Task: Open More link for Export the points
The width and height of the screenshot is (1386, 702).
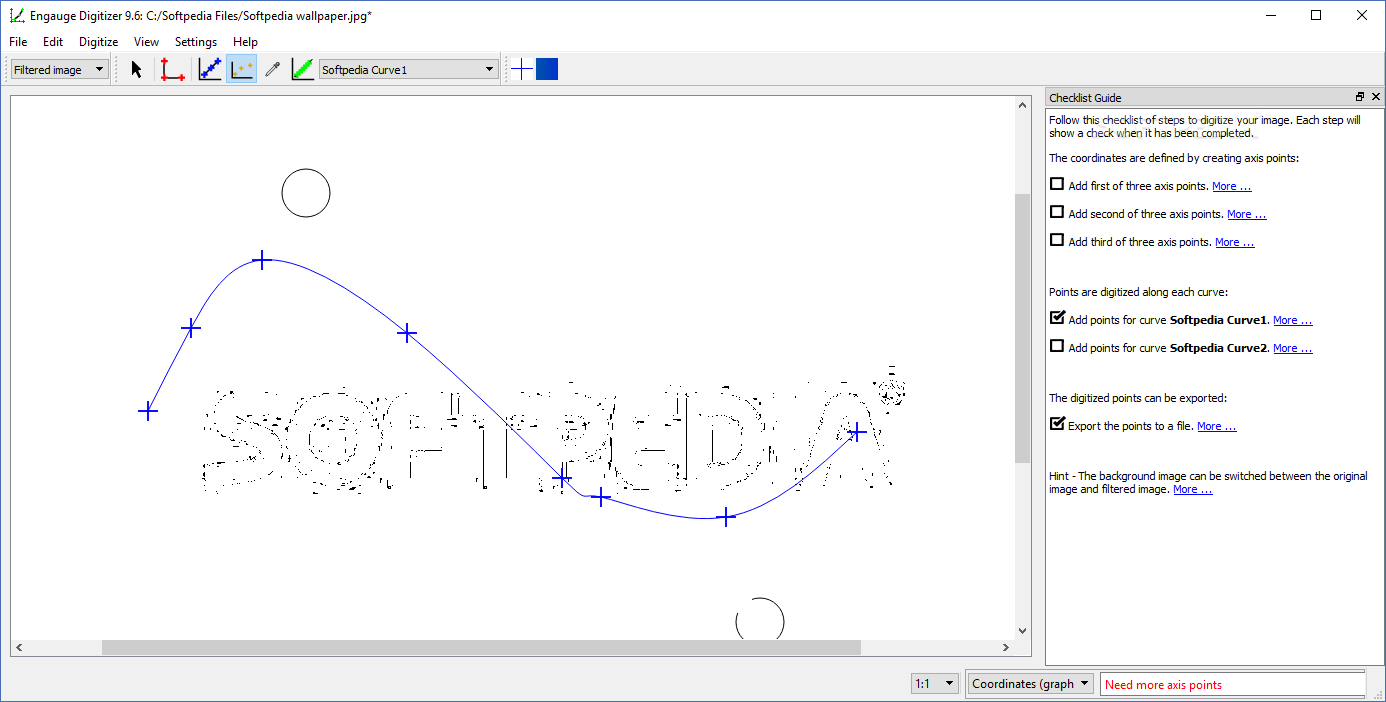Action: click(x=1216, y=426)
